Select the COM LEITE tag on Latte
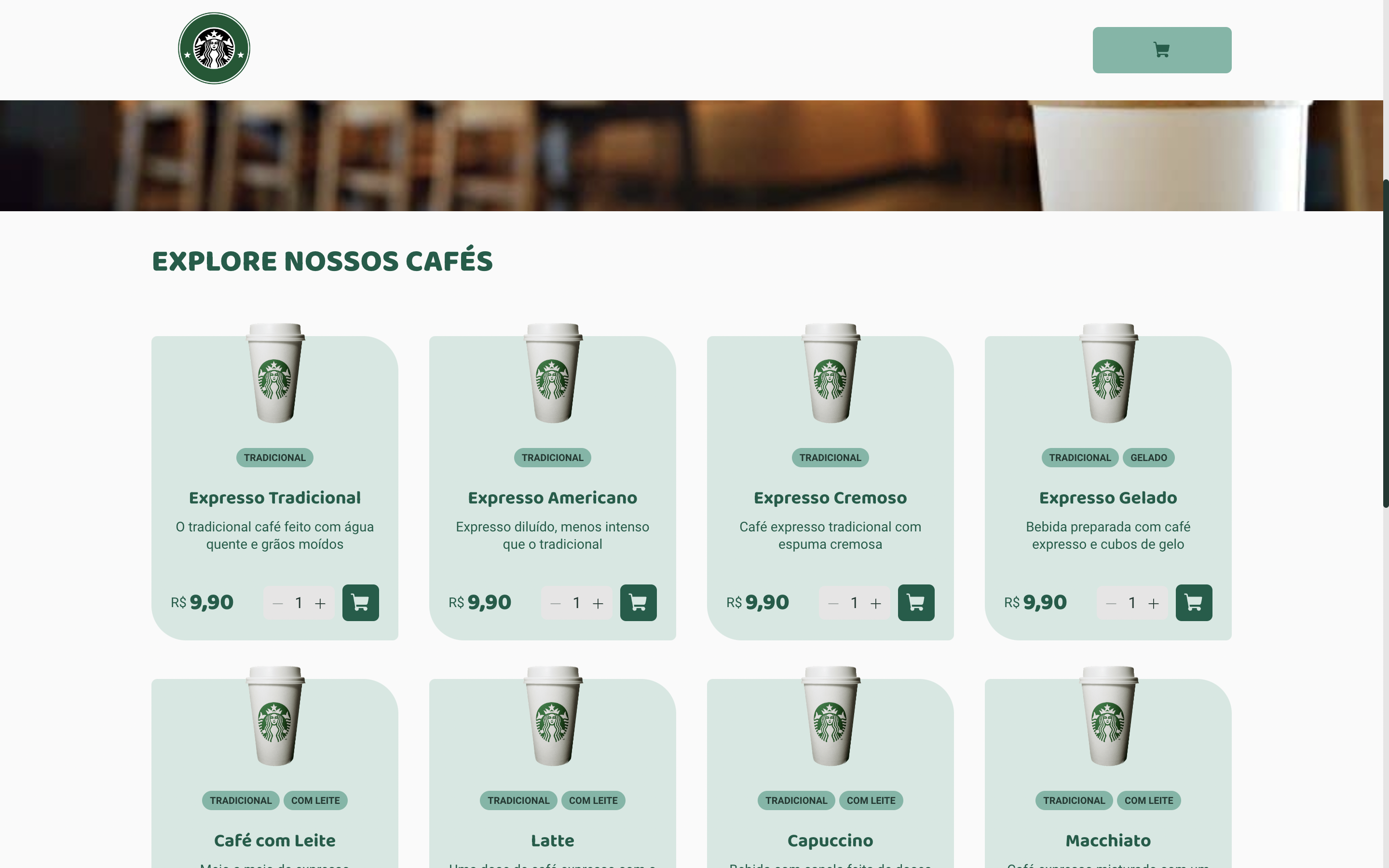The image size is (1389, 868). [x=593, y=800]
